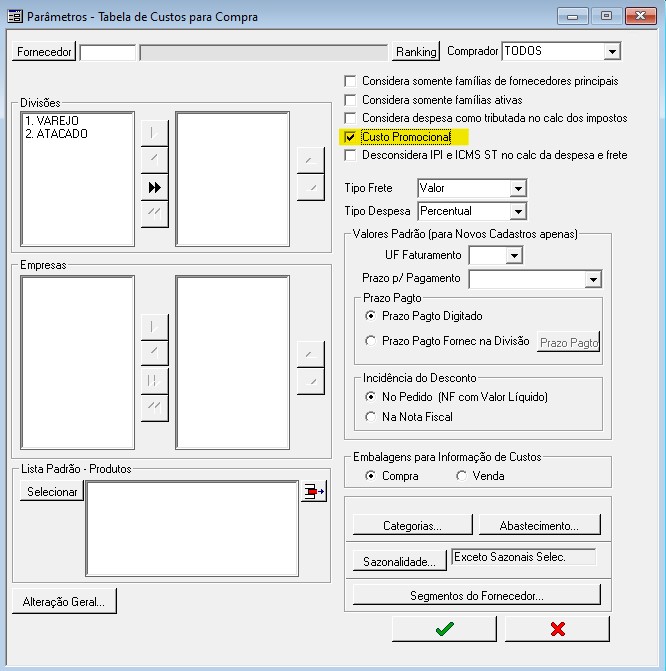Select 2. ATACADO in Divisões list
The image size is (666, 671).
point(56,134)
